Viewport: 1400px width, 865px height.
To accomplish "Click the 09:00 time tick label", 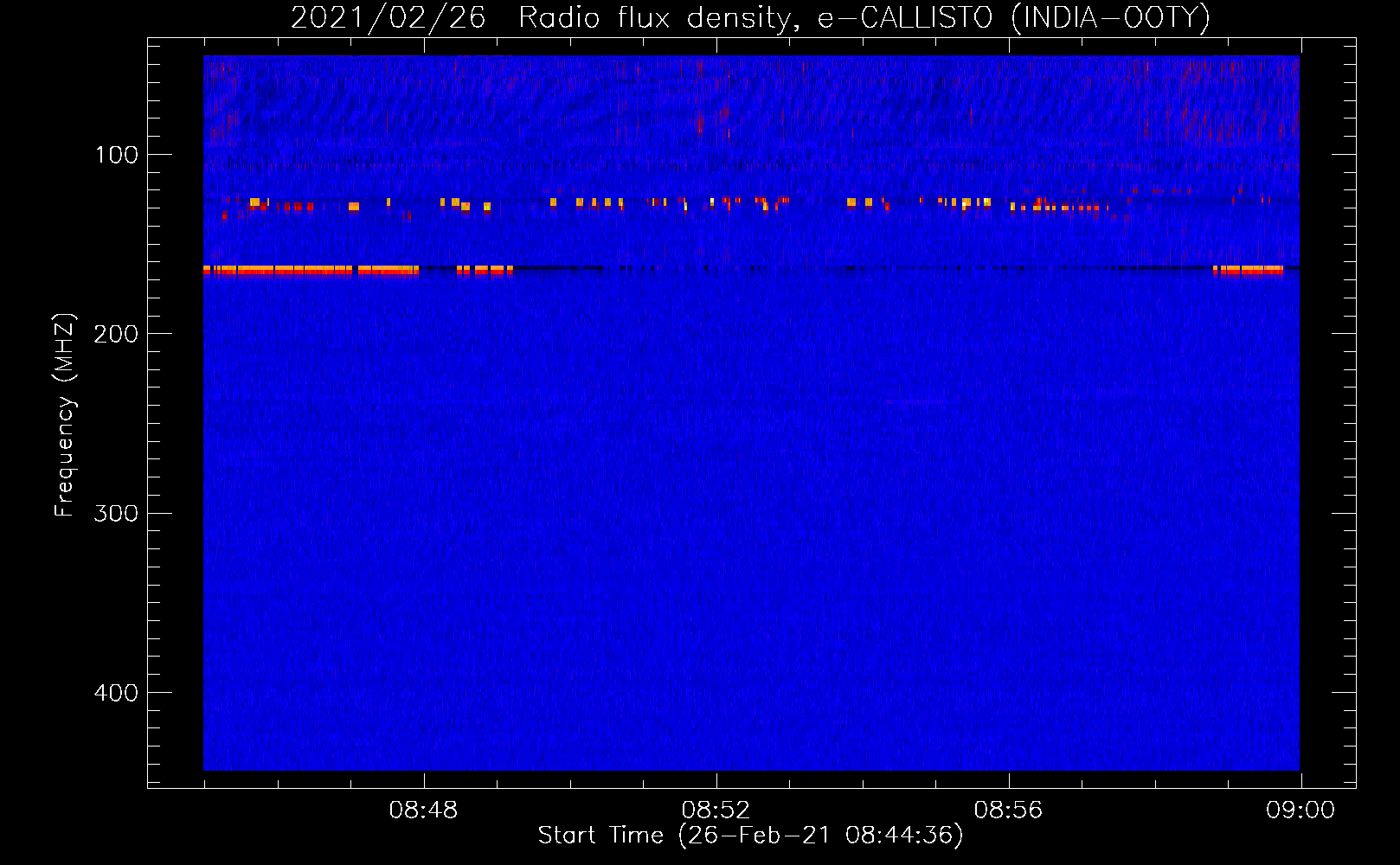I will (1300, 811).
